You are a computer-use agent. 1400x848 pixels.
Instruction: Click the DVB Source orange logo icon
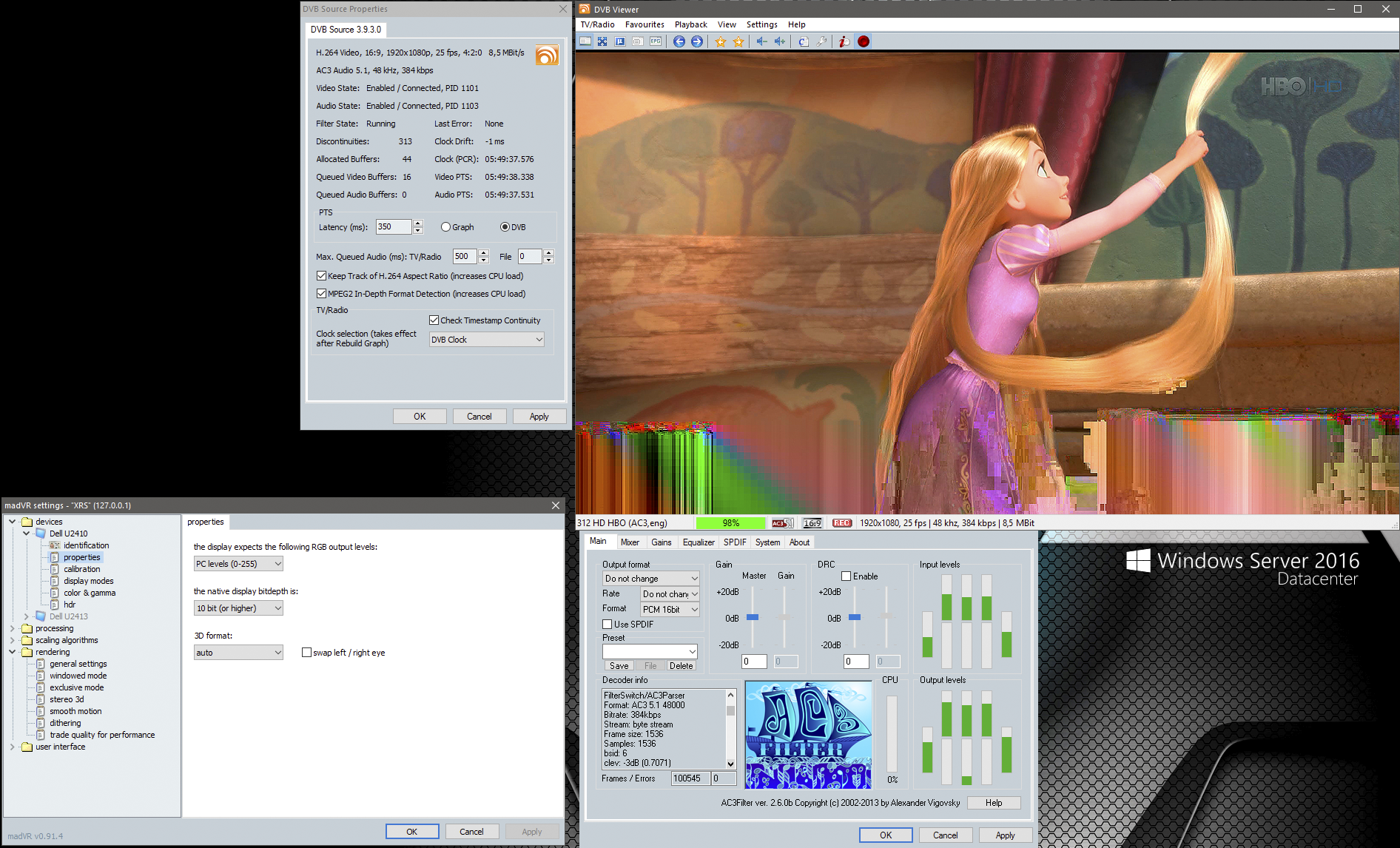tap(547, 55)
